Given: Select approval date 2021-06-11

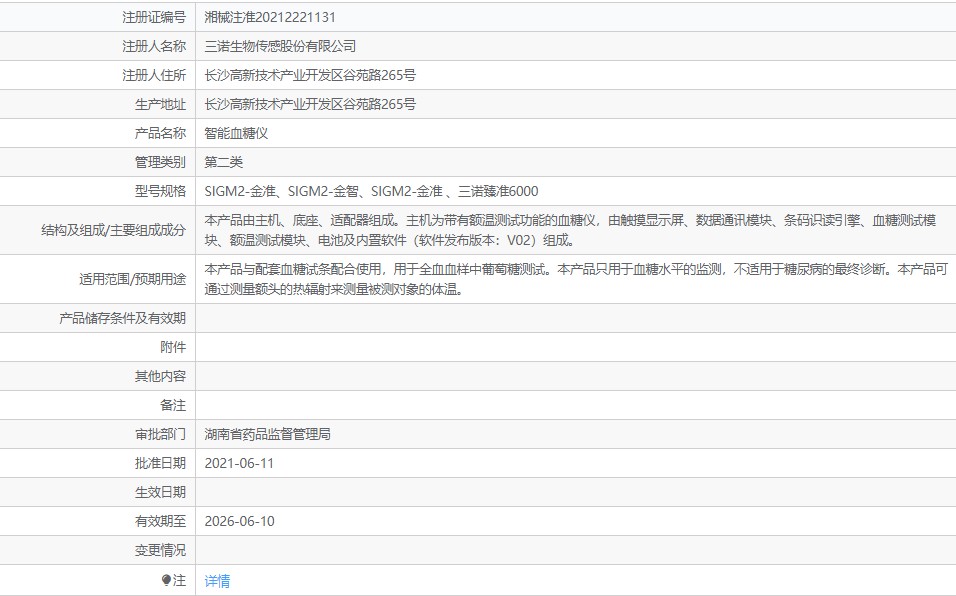Looking at the screenshot, I should 239,463.
